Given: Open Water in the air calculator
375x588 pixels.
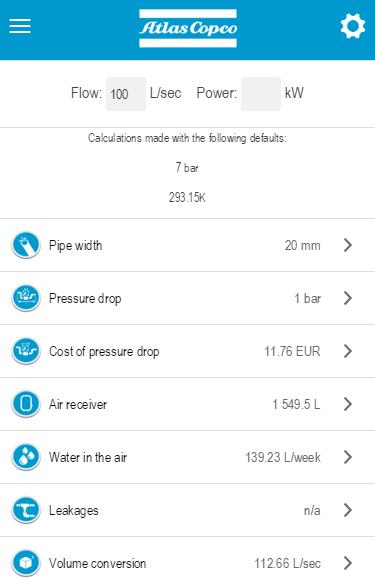Looking at the screenshot, I should click(188, 457).
